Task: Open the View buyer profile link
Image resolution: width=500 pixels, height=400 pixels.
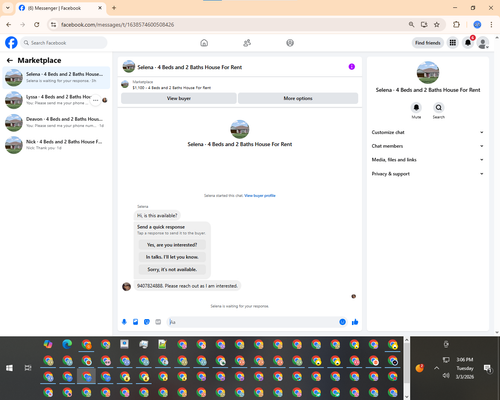Action: tap(260, 196)
